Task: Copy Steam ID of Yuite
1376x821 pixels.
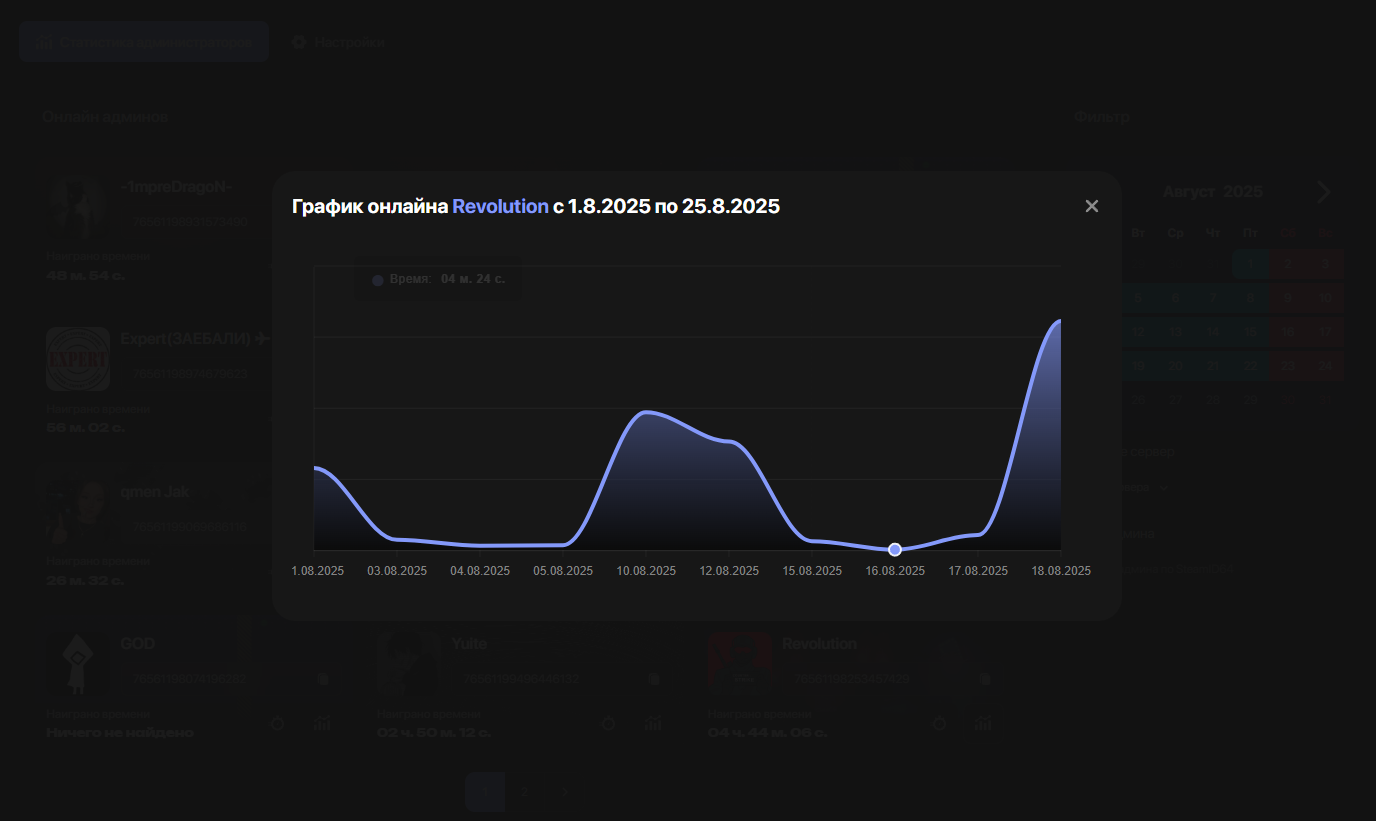Action: pos(654,680)
